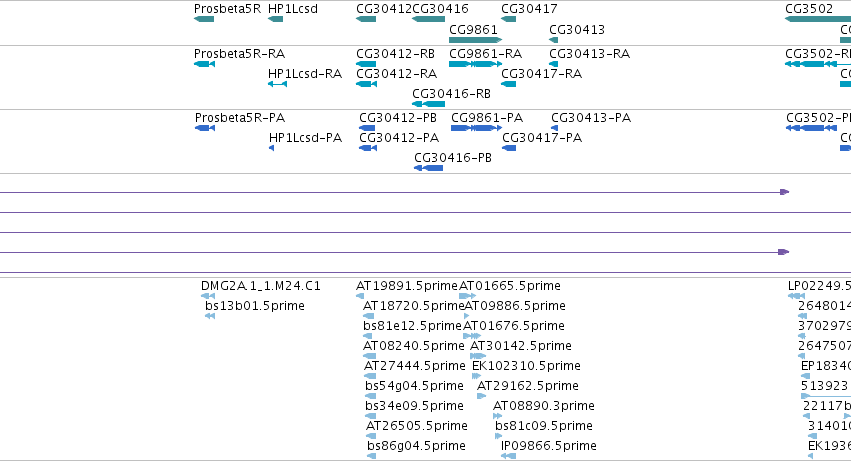The width and height of the screenshot is (851, 461).
Task: Choose EST label bs54g04.5prime
Action: 415,386
